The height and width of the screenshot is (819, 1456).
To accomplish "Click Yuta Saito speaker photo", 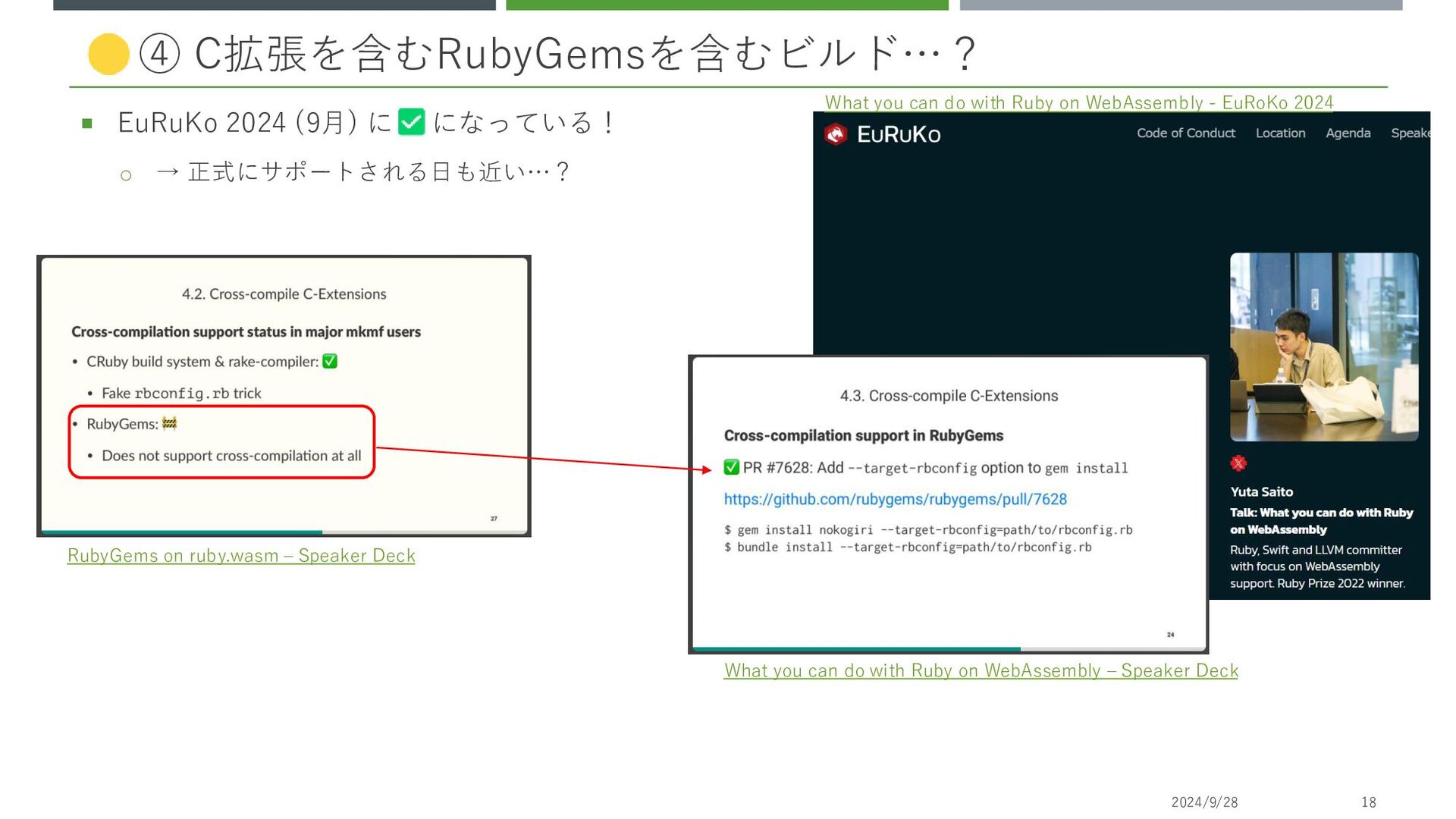I will tap(1323, 347).
